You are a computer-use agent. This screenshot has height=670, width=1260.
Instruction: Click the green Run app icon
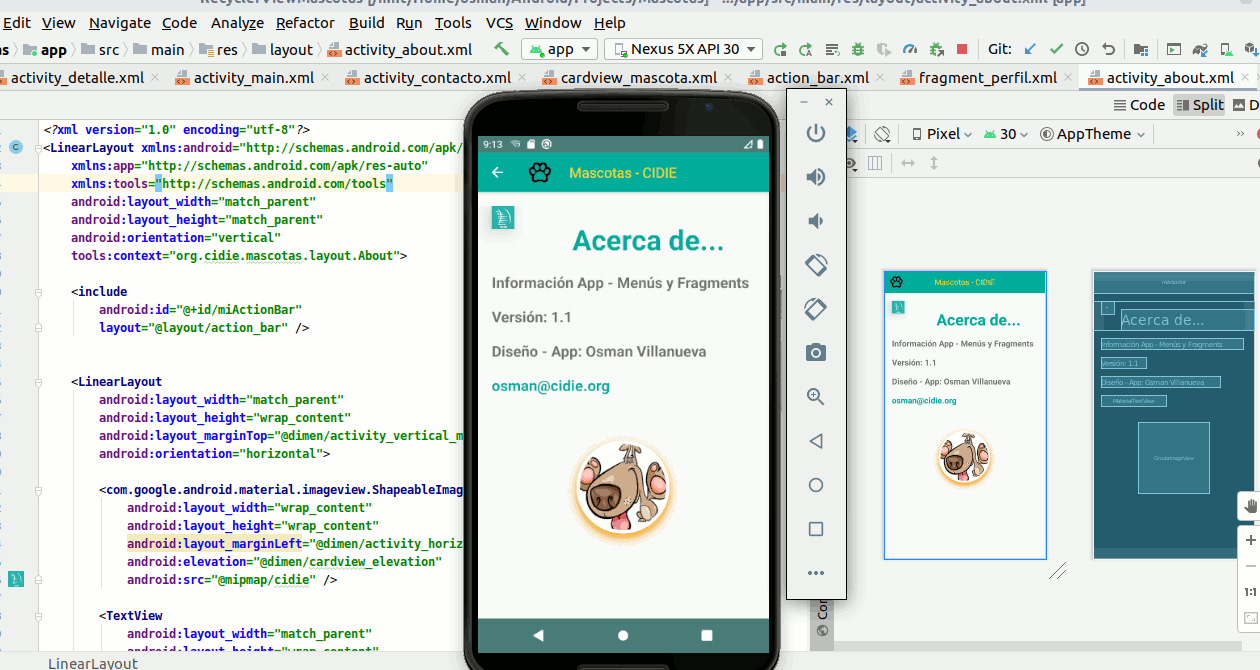click(x=780, y=49)
